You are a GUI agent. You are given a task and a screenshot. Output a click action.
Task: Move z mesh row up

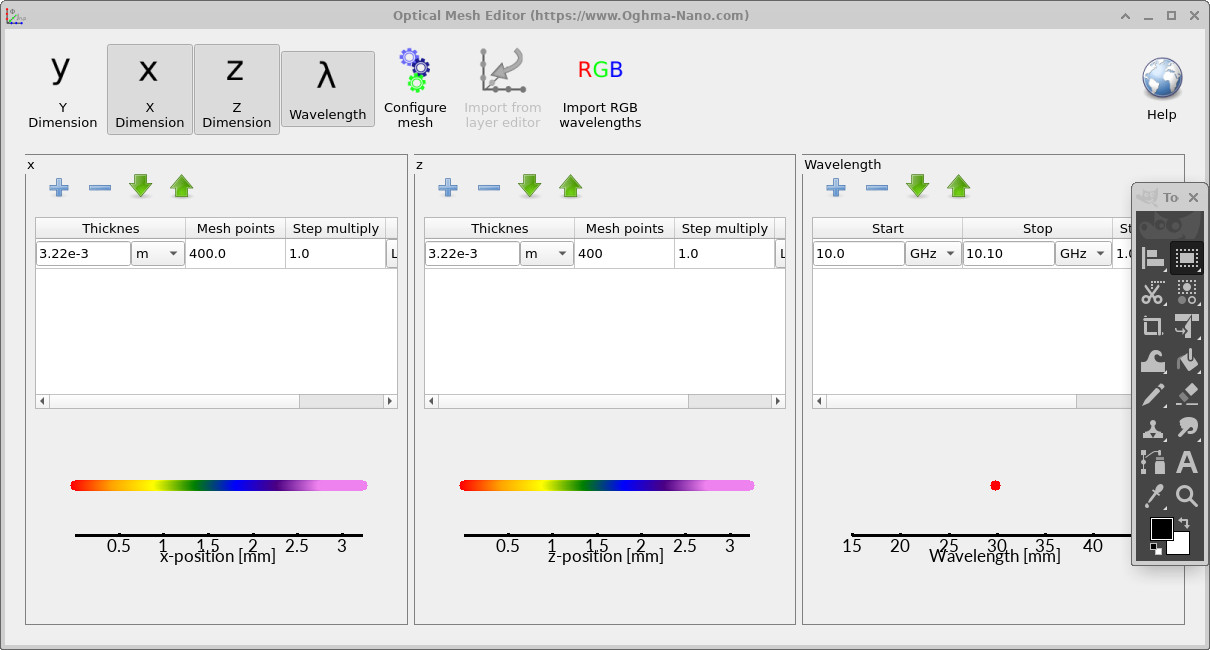coord(570,186)
